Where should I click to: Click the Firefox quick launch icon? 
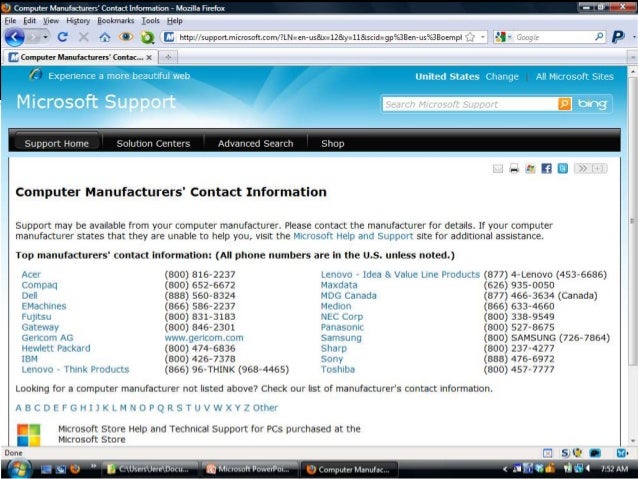click(x=75, y=469)
